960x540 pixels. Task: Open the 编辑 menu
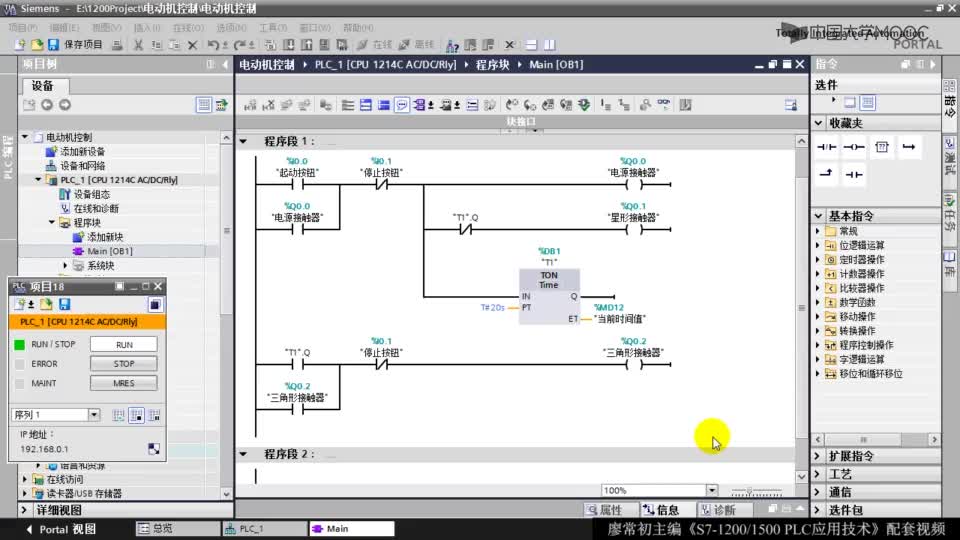[64, 28]
